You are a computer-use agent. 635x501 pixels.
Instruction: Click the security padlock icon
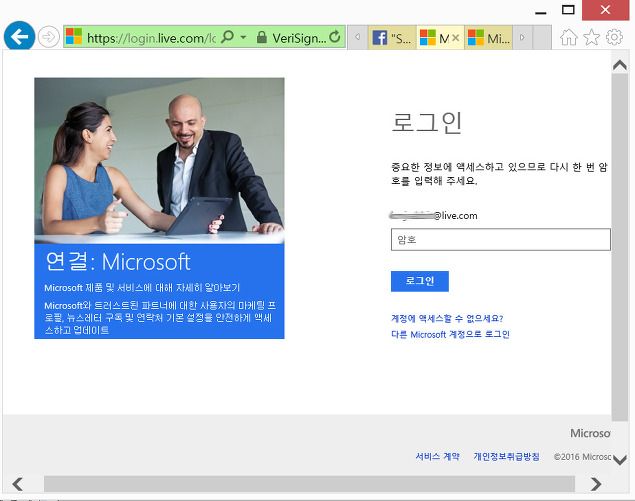(x=262, y=37)
